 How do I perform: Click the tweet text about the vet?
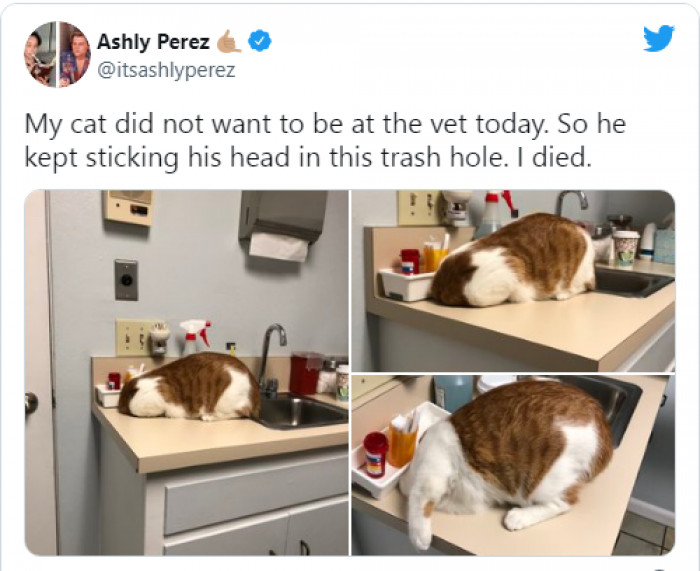click(325, 140)
